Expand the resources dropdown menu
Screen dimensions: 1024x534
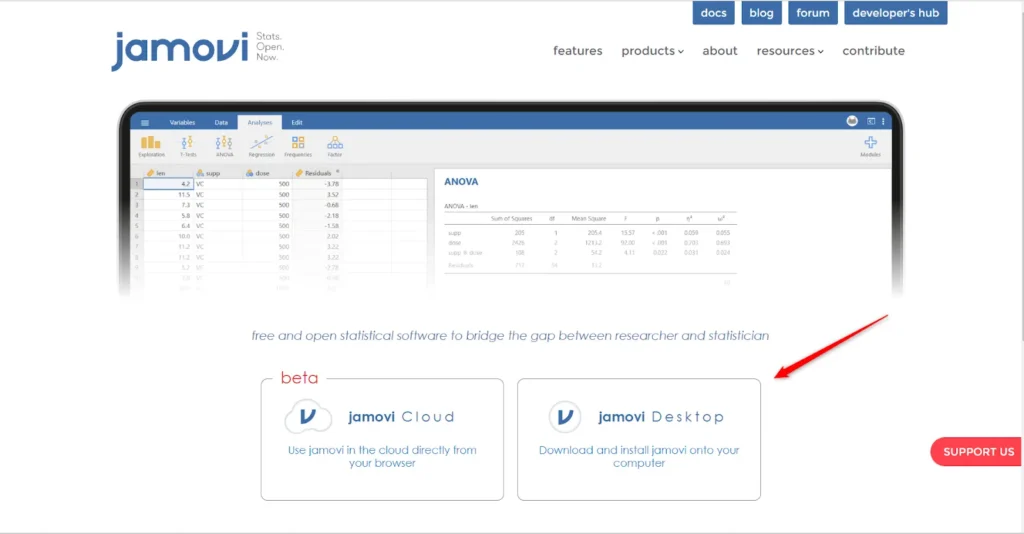(790, 51)
